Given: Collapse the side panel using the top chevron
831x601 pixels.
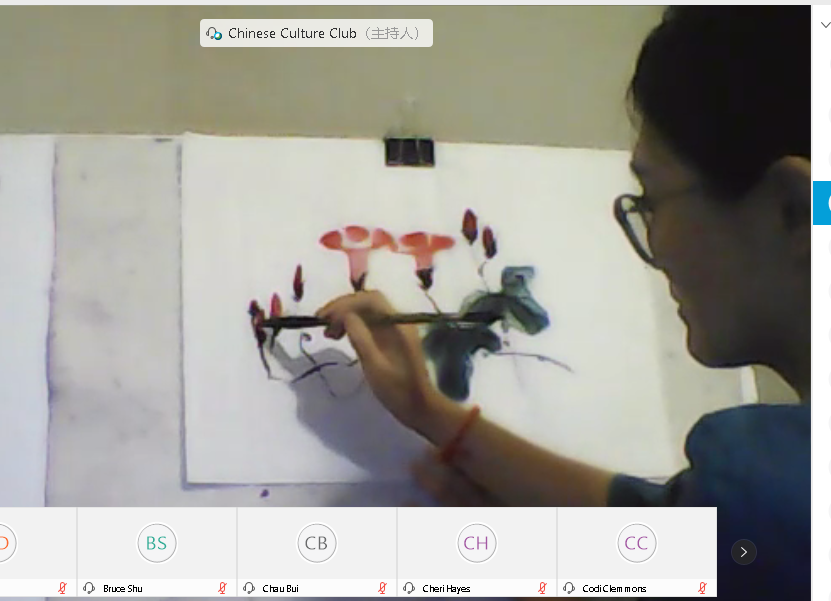Looking at the screenshot, I should tap(824, 25).
